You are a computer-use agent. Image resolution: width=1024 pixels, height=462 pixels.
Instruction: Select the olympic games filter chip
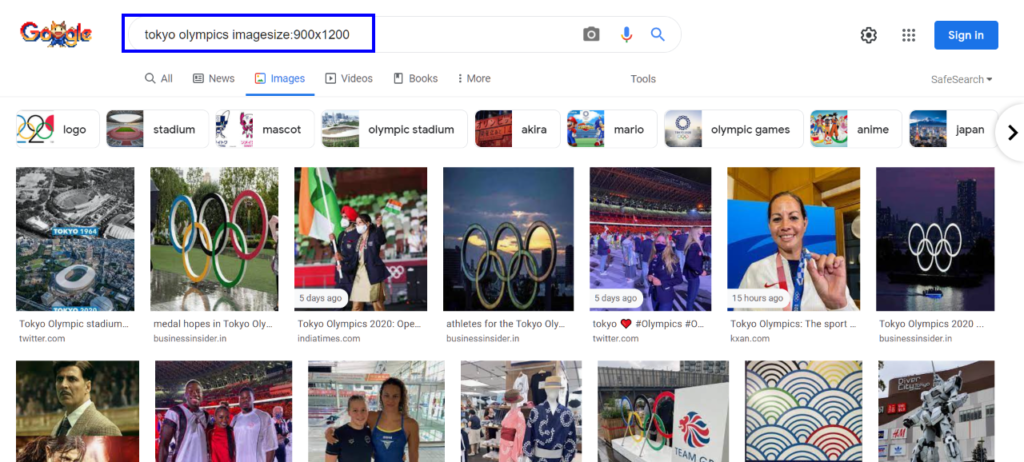pyautogui.click(x=733, y=129)
